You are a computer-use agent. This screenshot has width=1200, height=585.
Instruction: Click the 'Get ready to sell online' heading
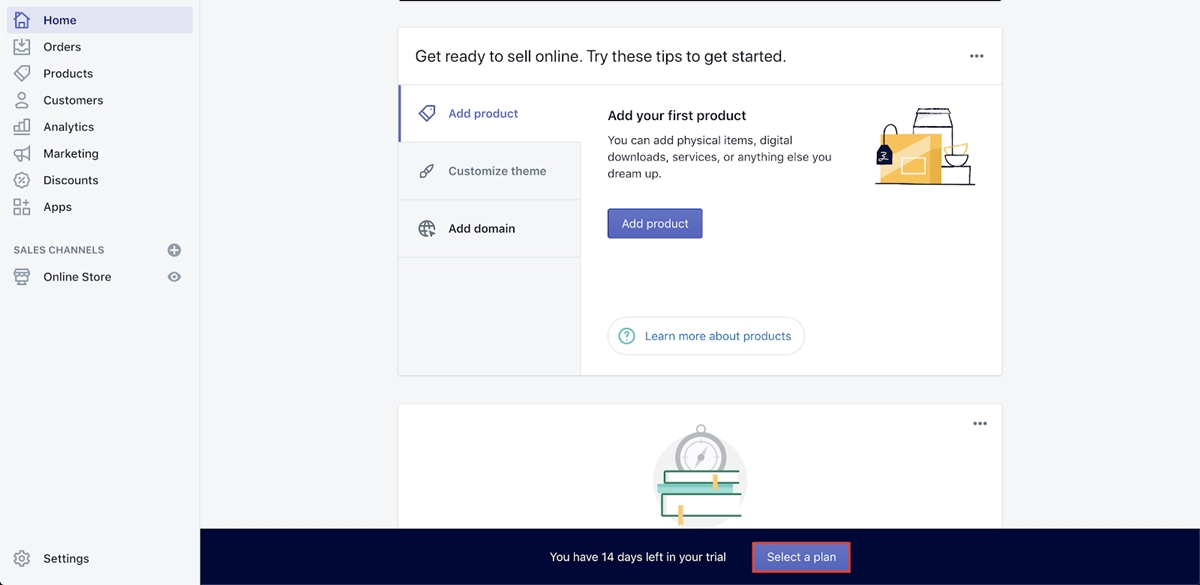coord(601,56)
